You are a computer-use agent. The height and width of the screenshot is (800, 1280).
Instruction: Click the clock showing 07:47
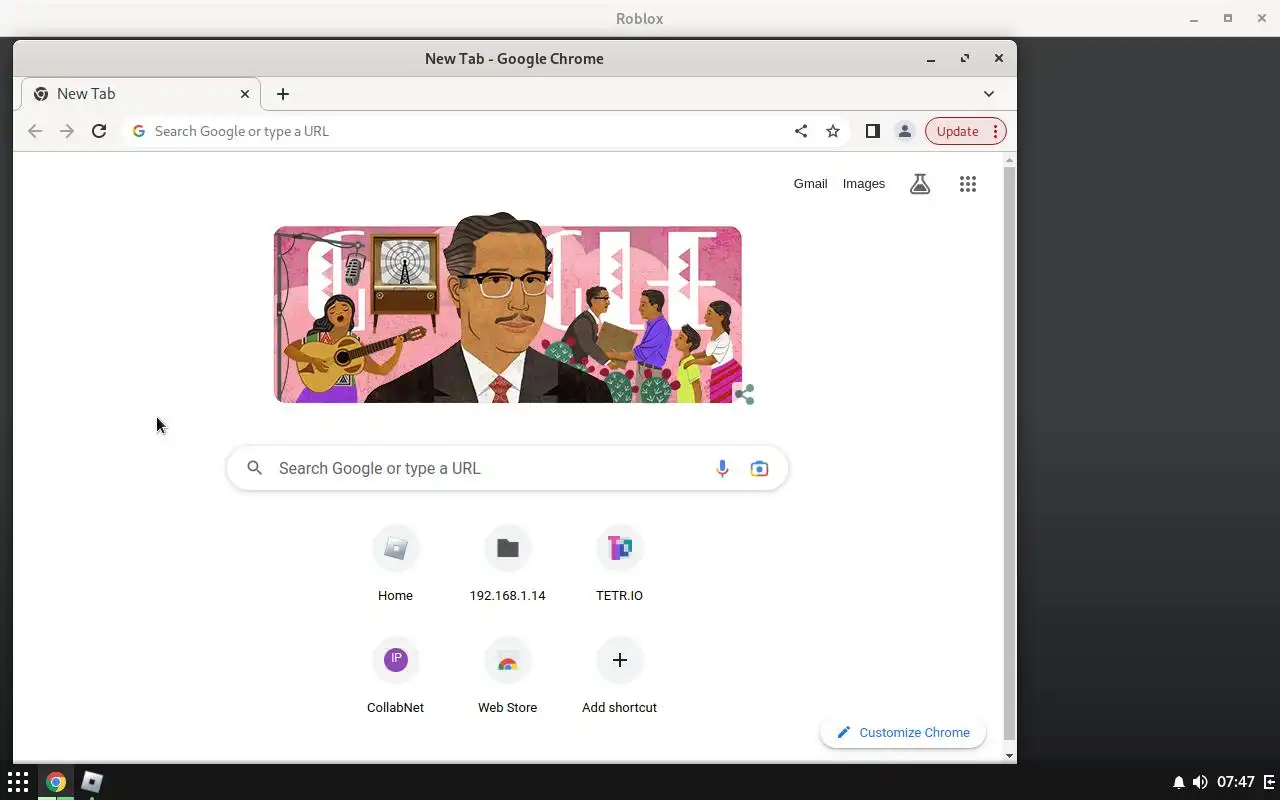tap(1236, 782)
